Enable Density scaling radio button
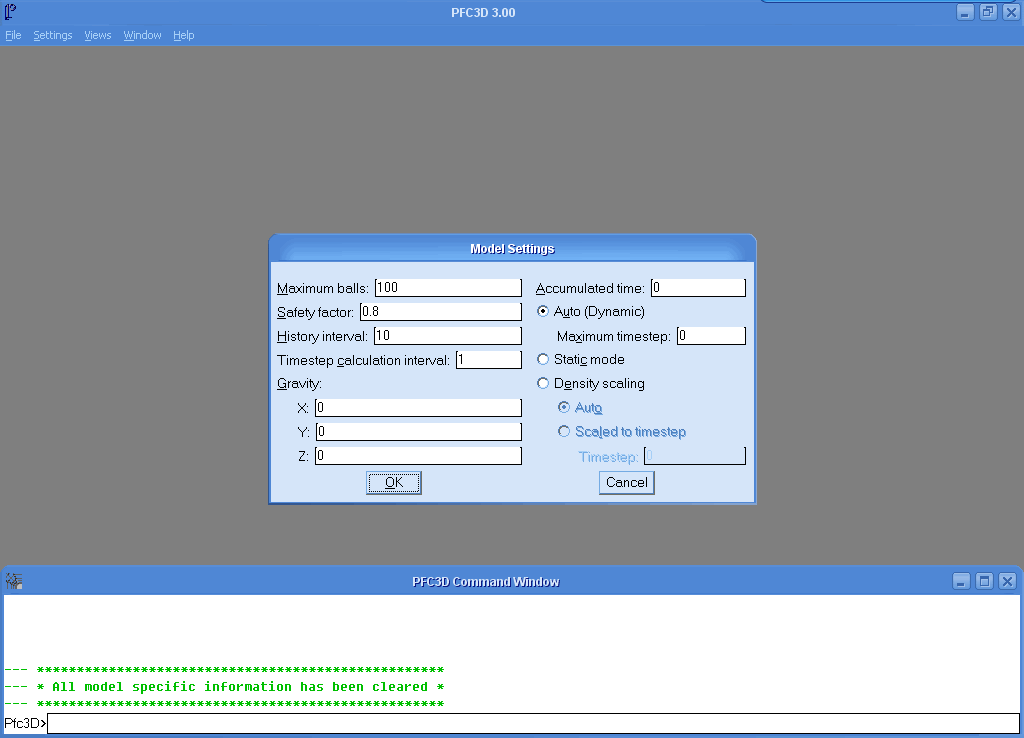This screenshot has height=738, width=1024. pos(543,383)
